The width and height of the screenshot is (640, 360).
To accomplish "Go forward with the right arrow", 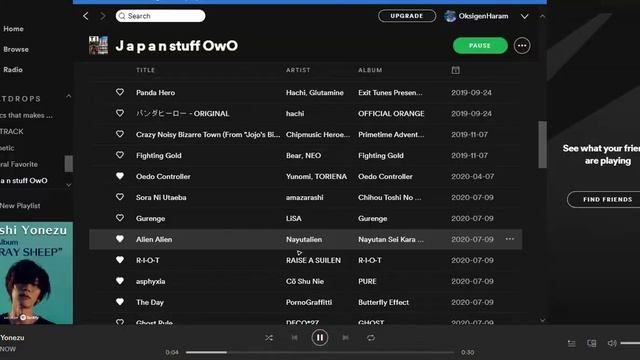I will click(103, 16).
